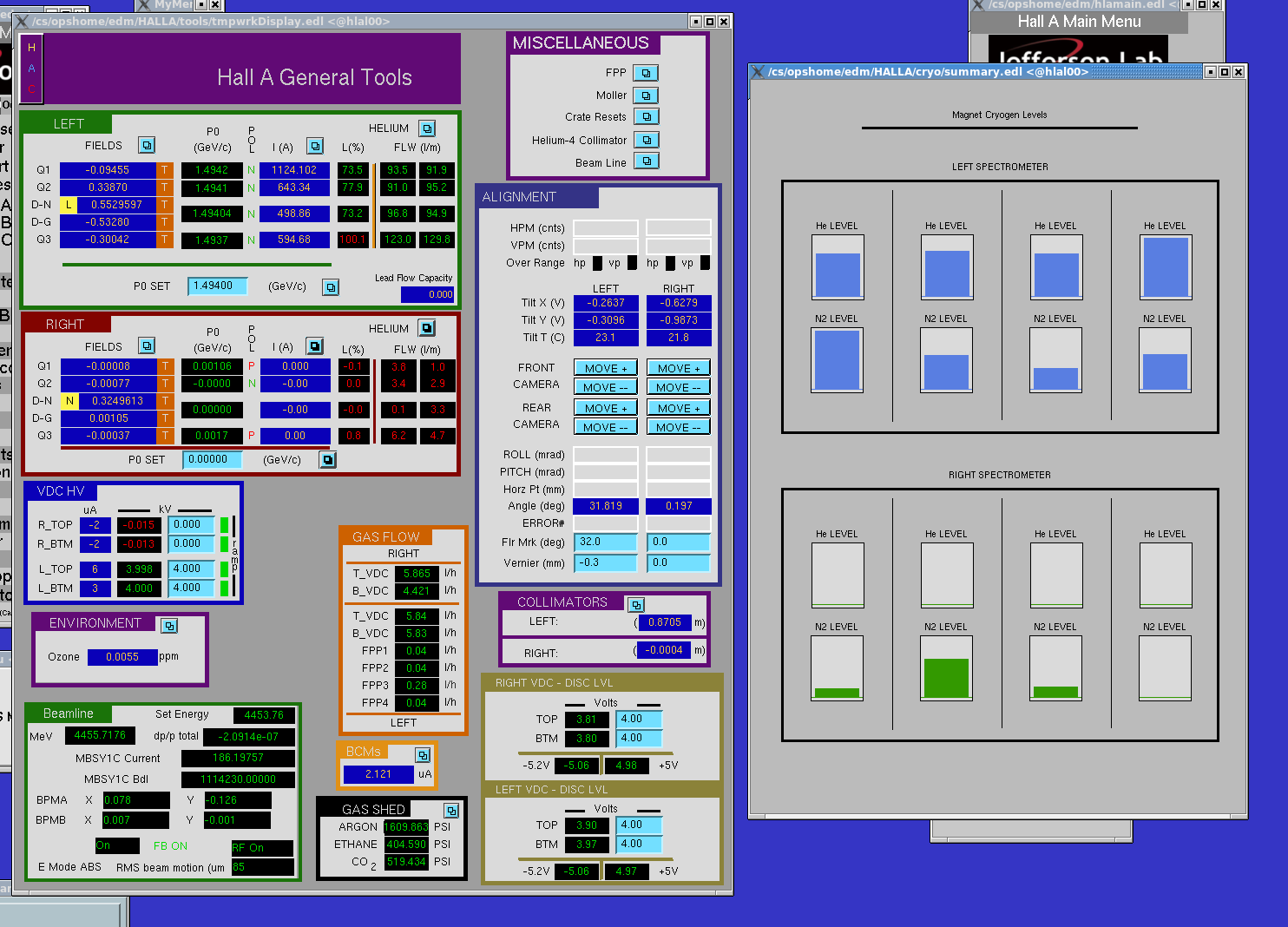Open RIGHT P0 SET related display icon
This screenshot has width=1288, height=927.
pos(328,460)
